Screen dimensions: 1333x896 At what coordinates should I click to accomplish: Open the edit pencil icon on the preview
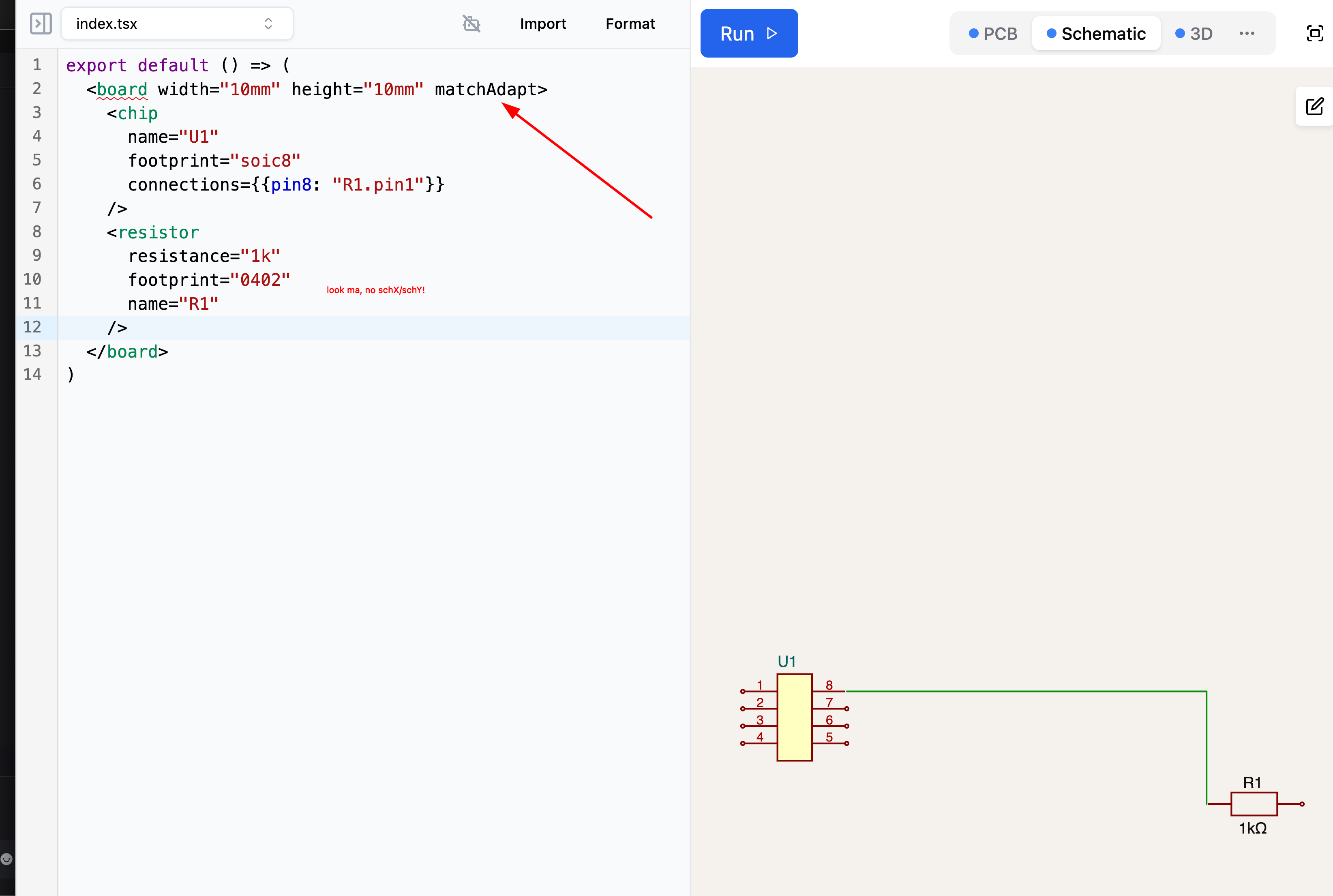click(x=1314, y=106)
